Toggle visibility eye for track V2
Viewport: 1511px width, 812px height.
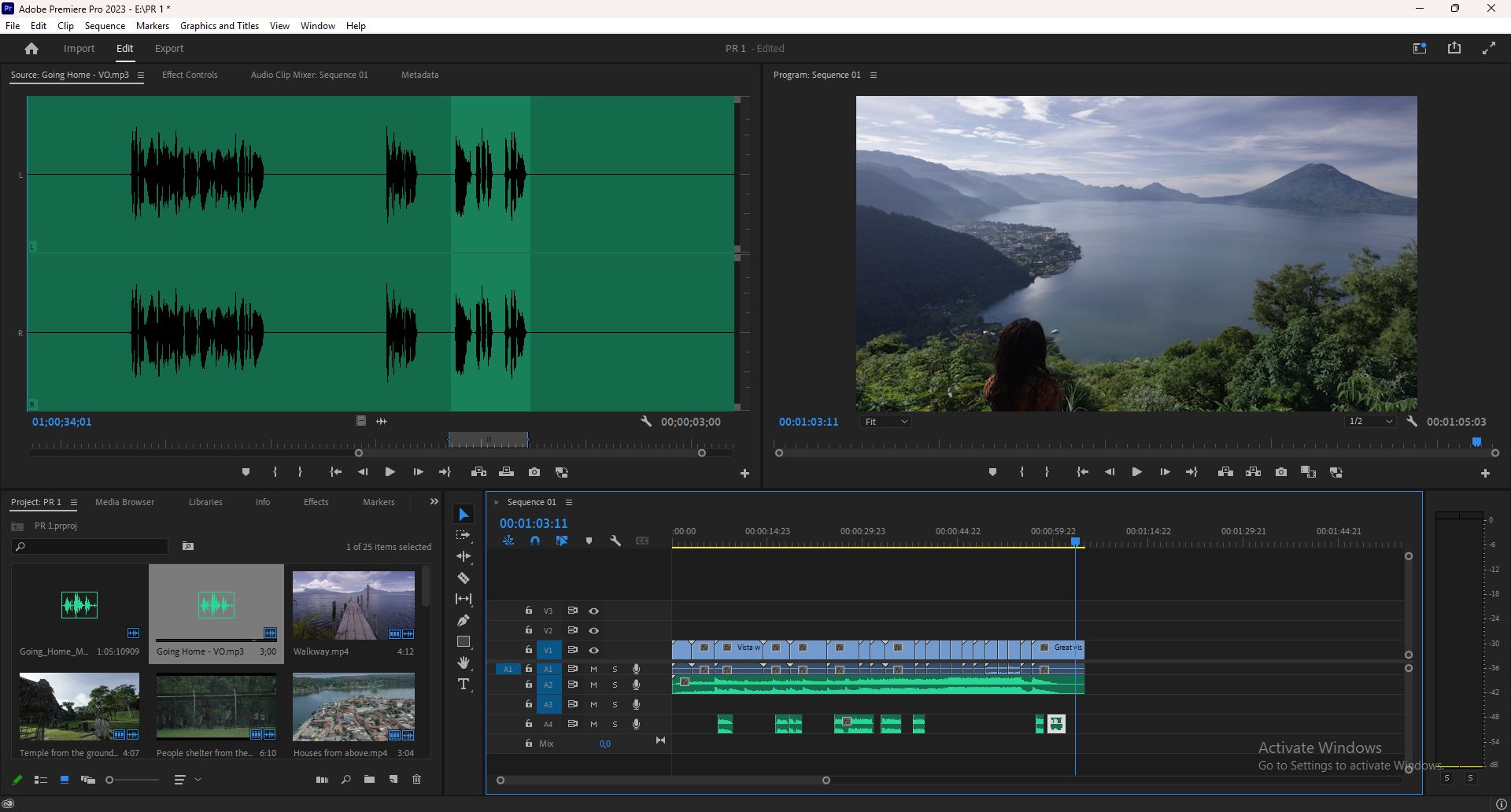pyautogui.click(x=594, y=630)
